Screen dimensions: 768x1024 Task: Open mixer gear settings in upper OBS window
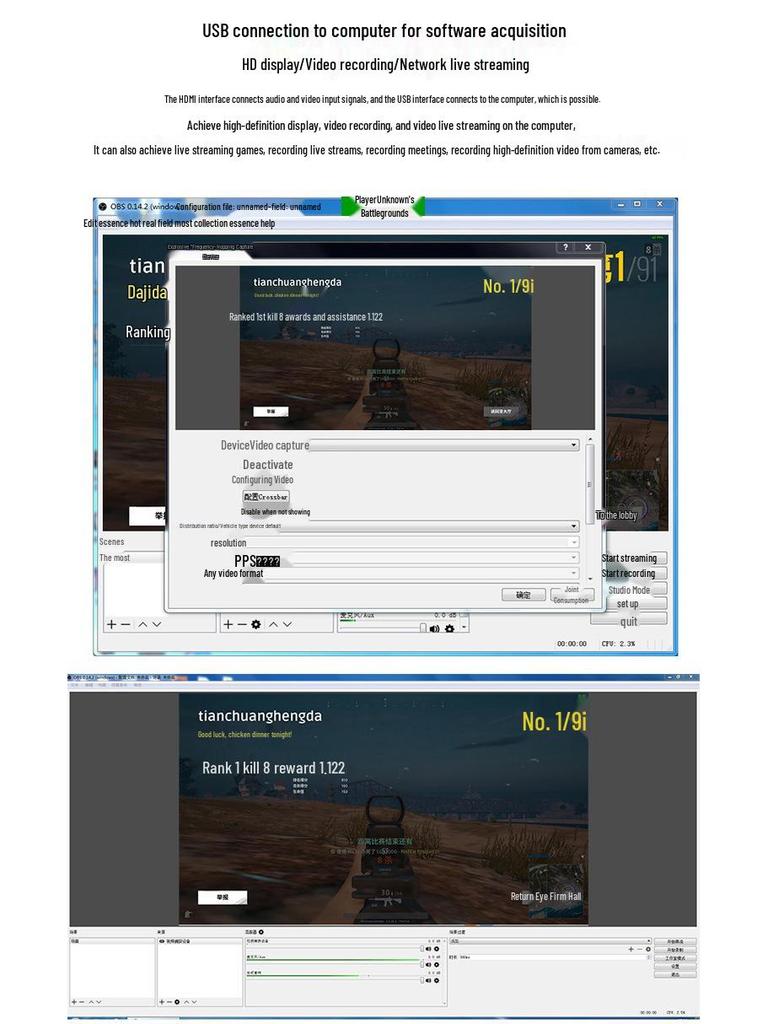(x=449, y=628)
